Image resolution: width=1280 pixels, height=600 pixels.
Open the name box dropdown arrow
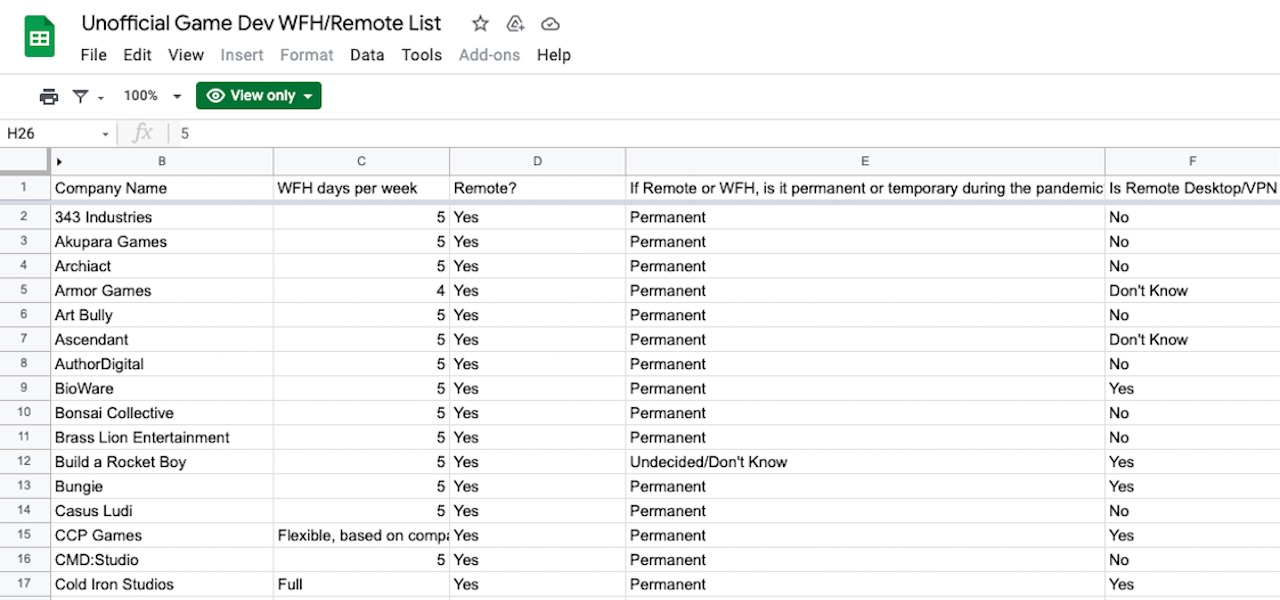[105, 134]
